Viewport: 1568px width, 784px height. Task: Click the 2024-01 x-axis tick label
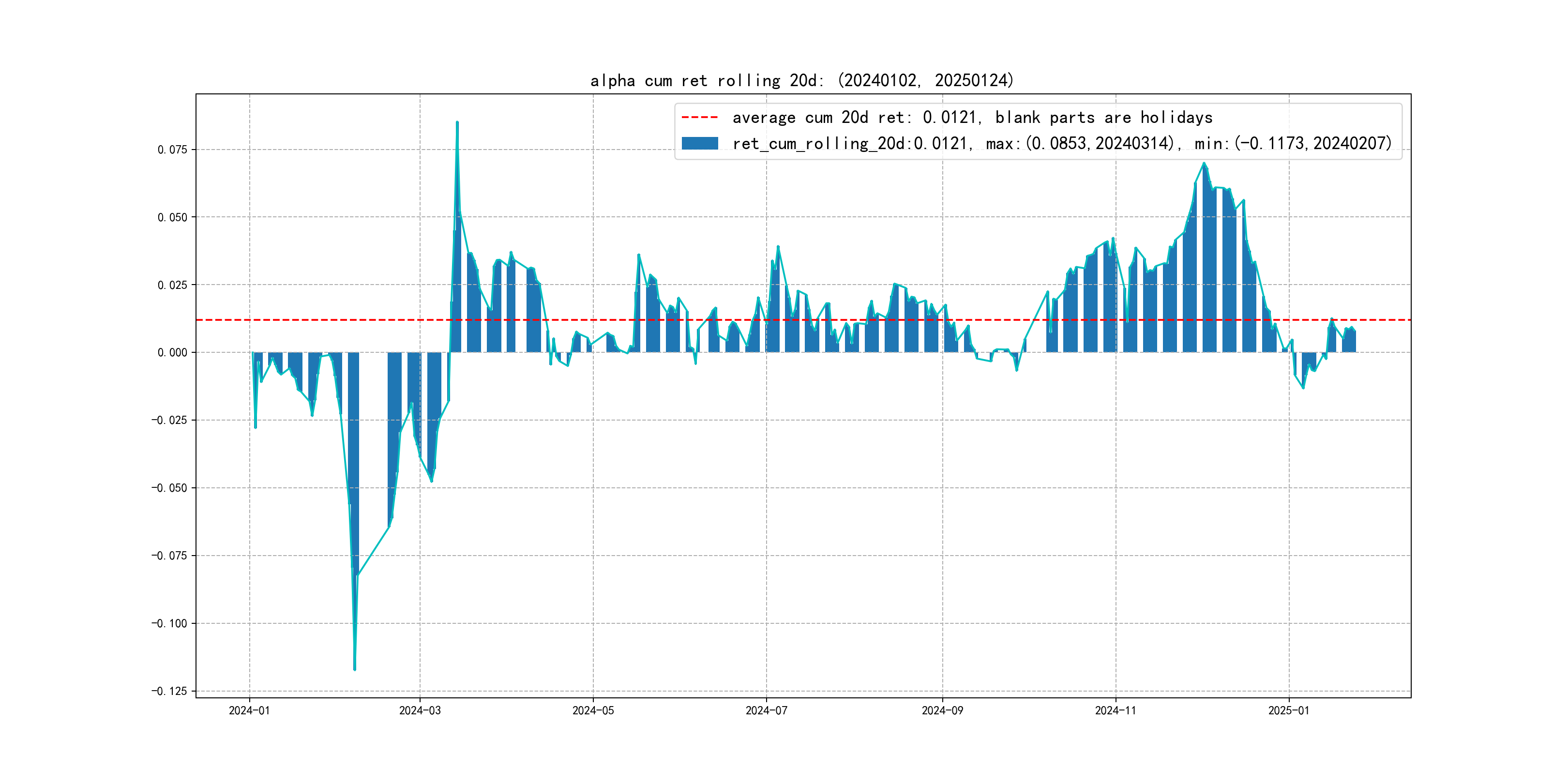[x=249, y=710]
